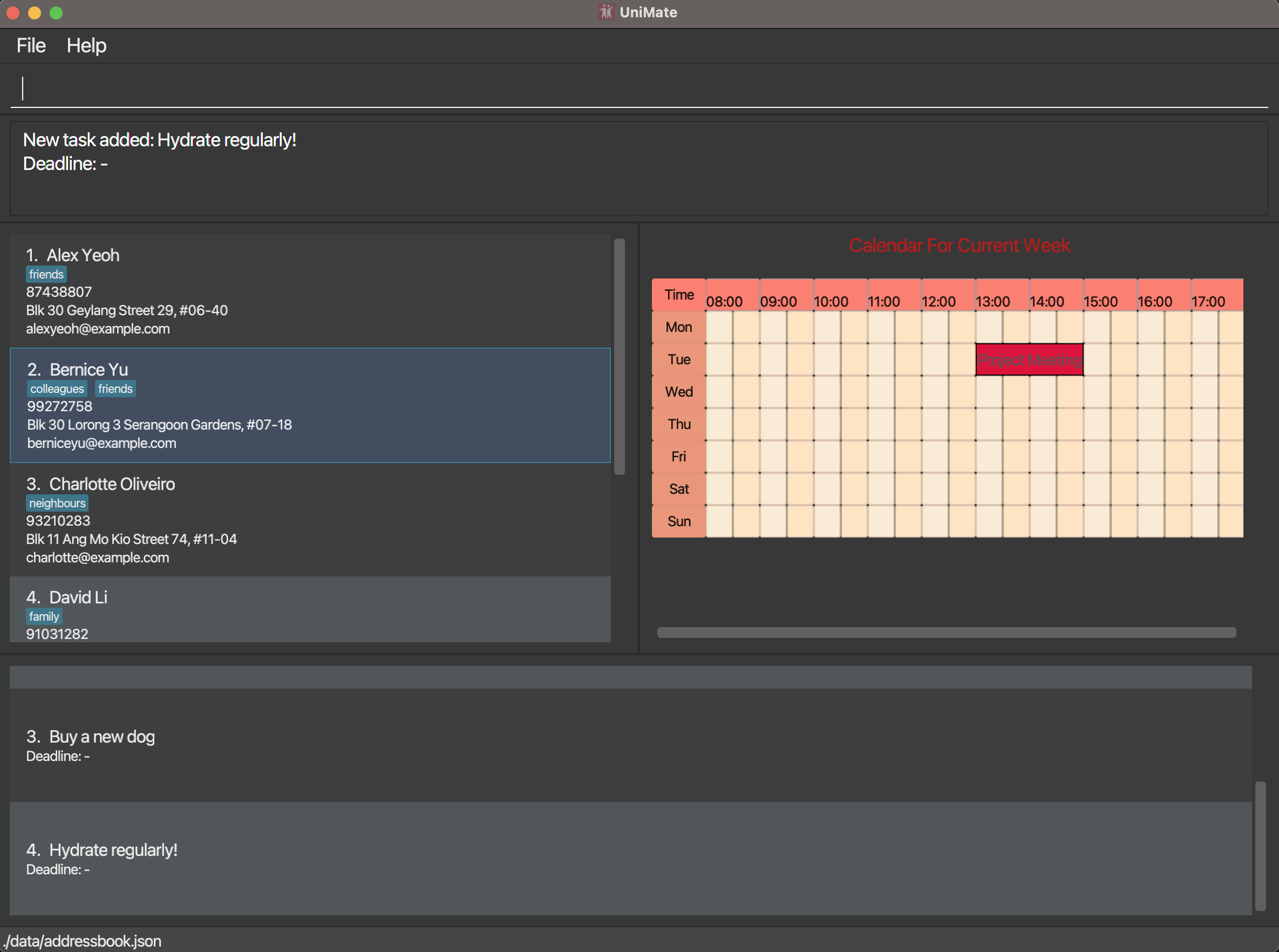Open the File menu
Viewport: 1279px width, 952px height.
(x=31, y=45)
